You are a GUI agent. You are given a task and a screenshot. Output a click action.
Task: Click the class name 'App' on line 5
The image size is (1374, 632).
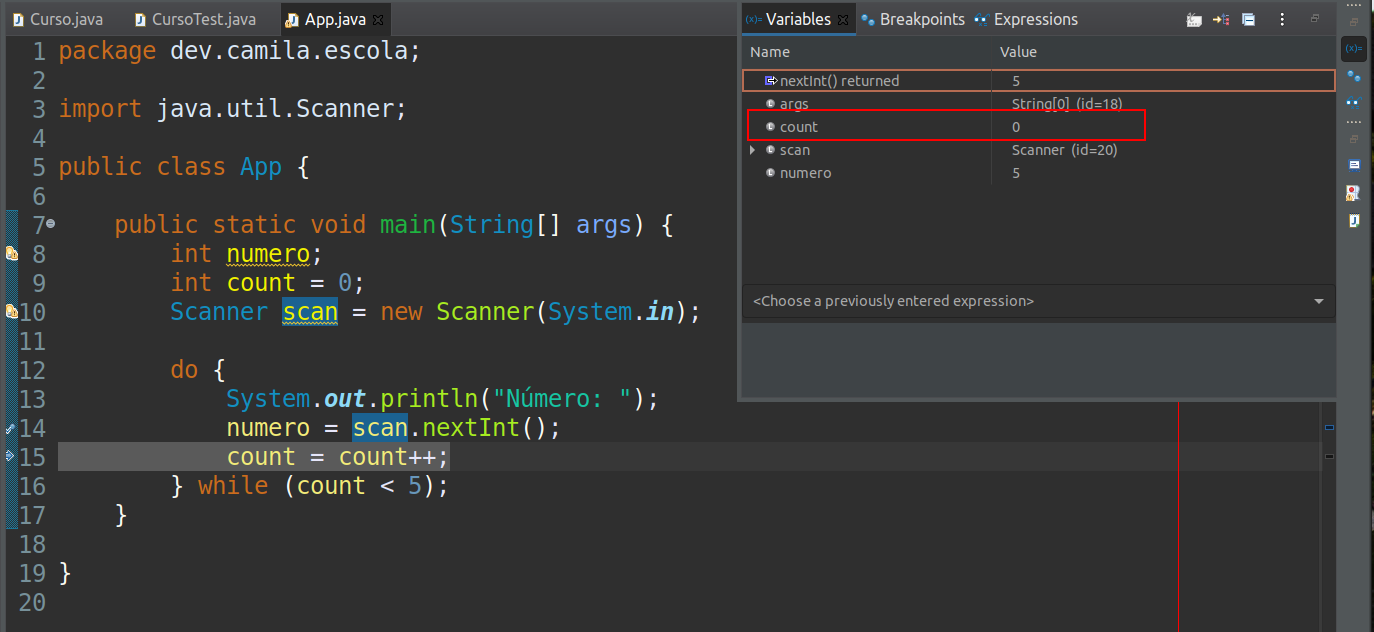(261, 167)
